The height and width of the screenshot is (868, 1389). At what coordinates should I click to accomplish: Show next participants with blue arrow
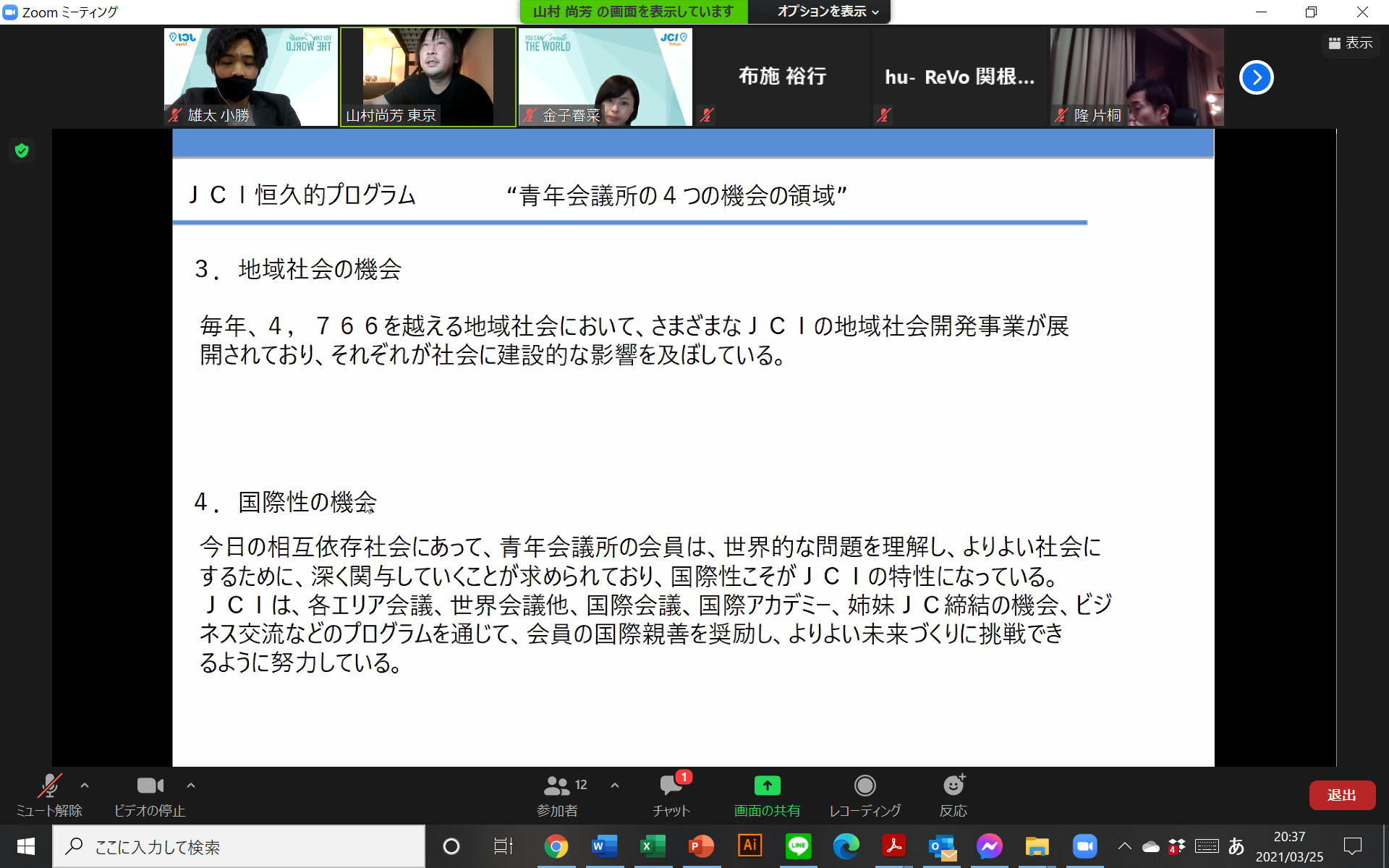[x=1256, y=77]
